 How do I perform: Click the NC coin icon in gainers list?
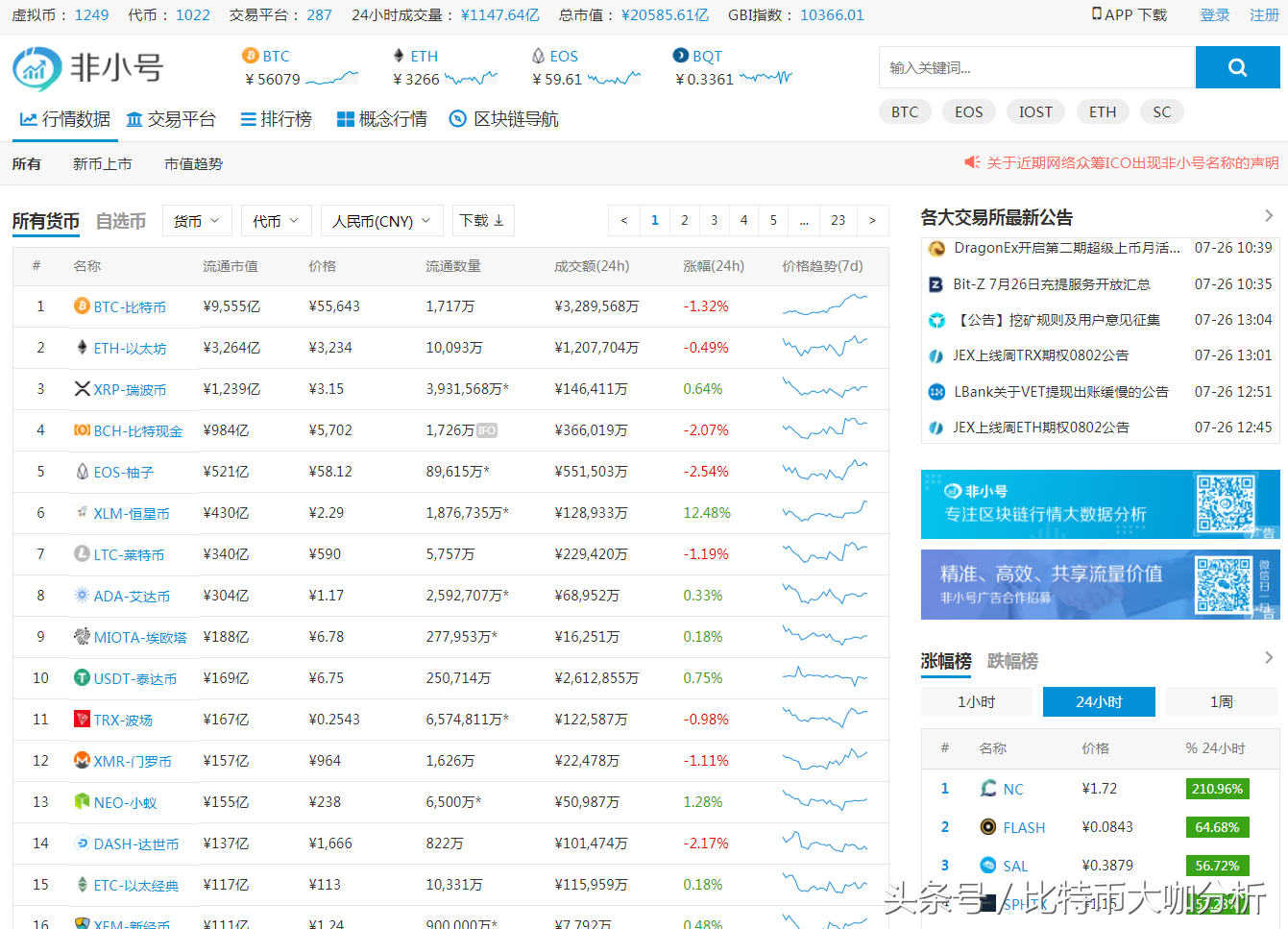click(x=988, y=788)
